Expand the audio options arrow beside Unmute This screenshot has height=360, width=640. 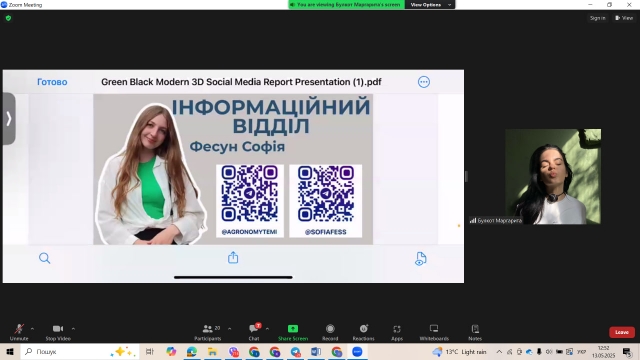[x=32, y=329]
